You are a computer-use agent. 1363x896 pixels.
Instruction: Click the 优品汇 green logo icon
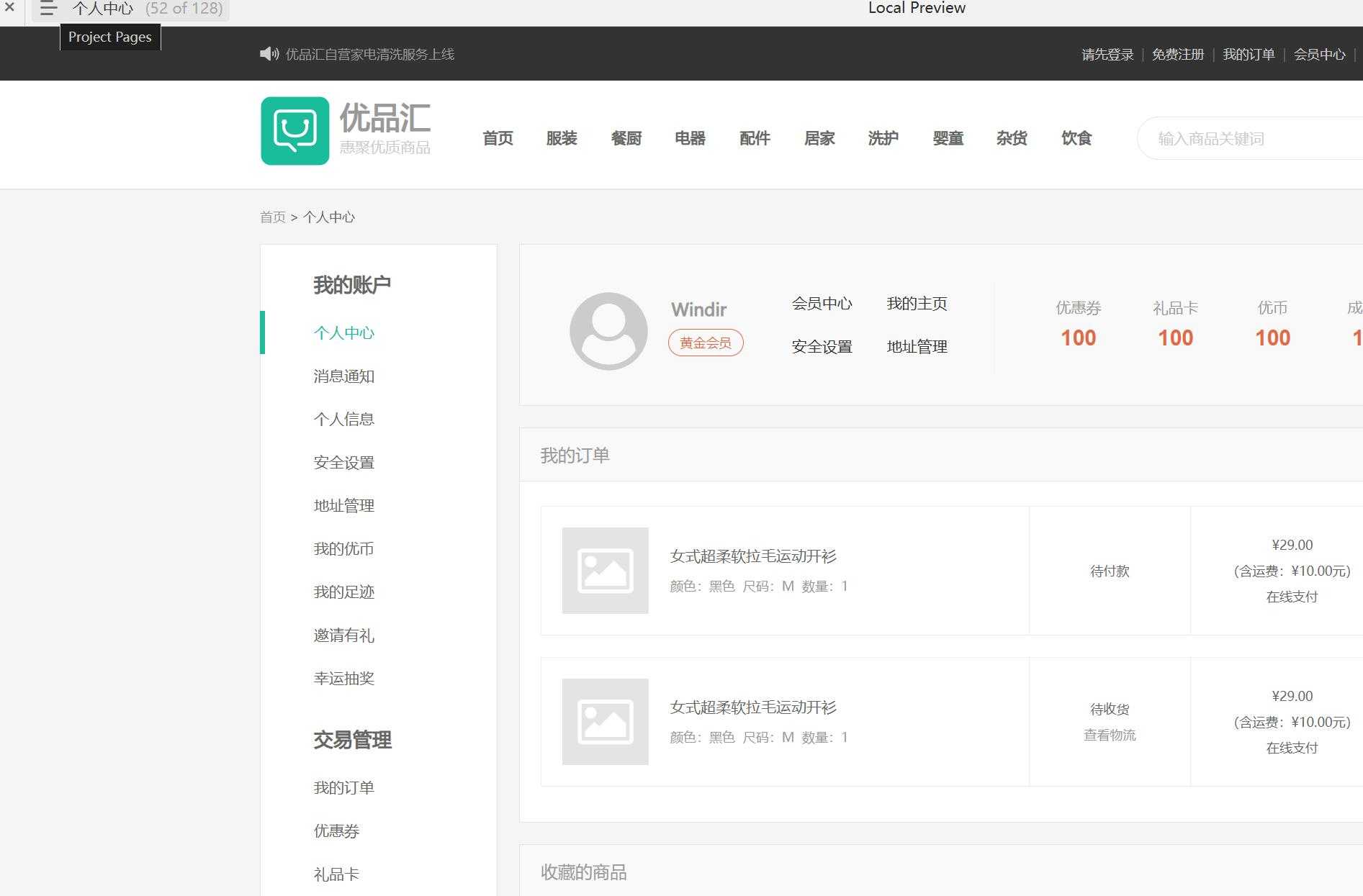click(x=295, y=131)
